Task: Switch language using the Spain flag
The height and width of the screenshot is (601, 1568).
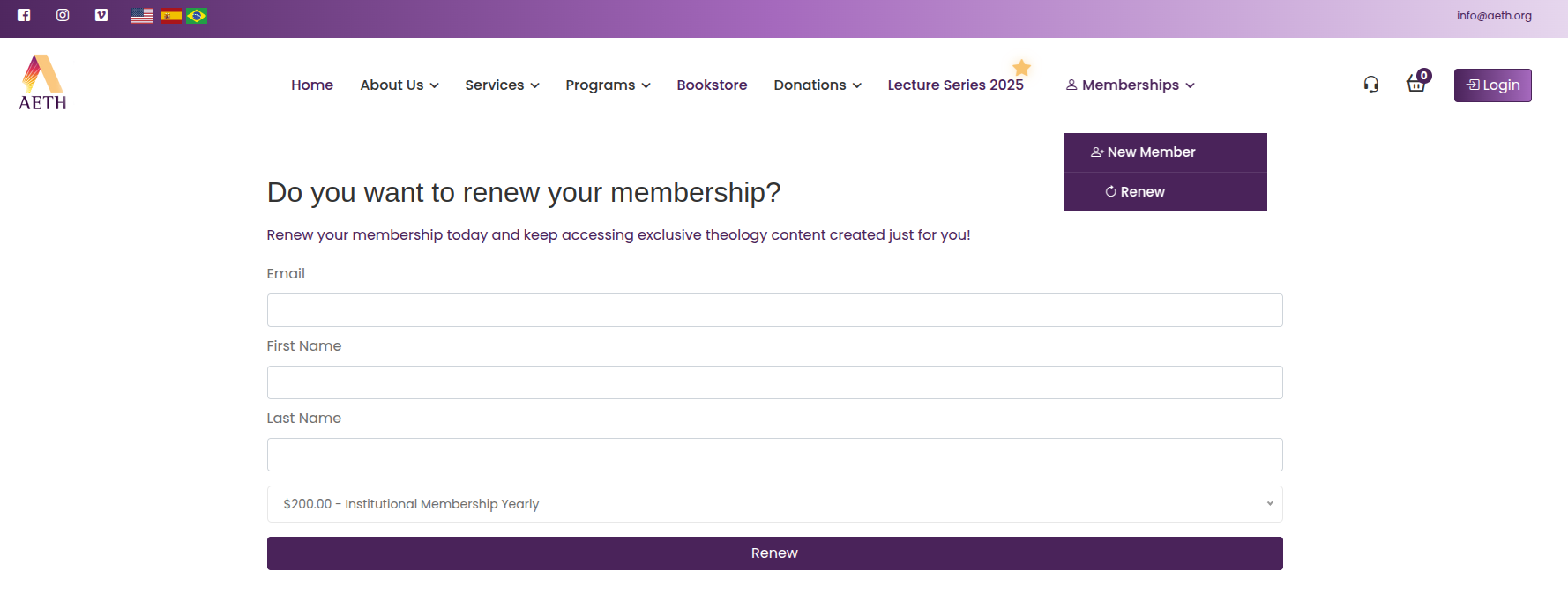Action: pyautogui.click(x=171, y=16)
